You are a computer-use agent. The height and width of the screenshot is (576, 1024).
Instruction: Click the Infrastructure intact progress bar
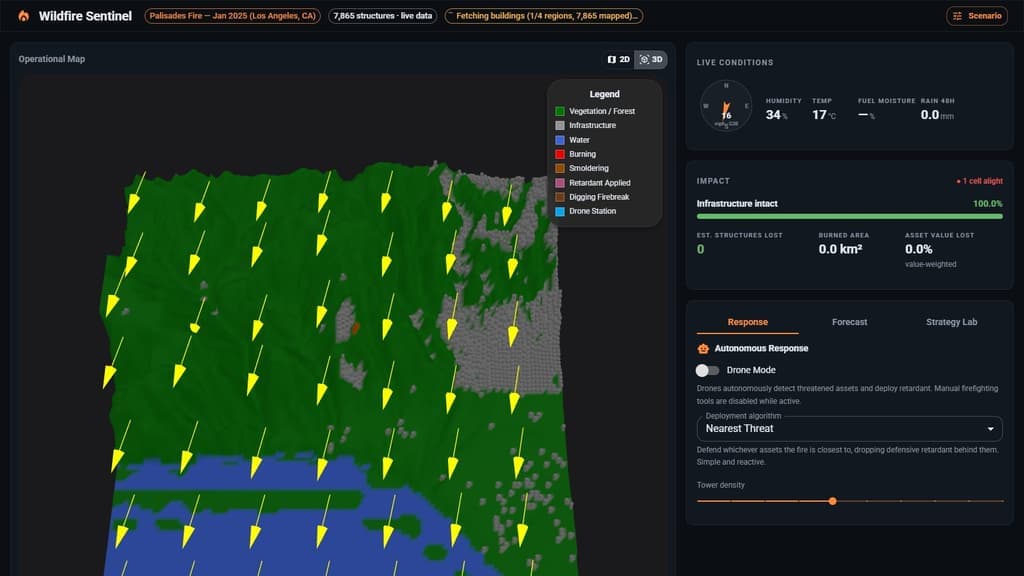point(849,216)
